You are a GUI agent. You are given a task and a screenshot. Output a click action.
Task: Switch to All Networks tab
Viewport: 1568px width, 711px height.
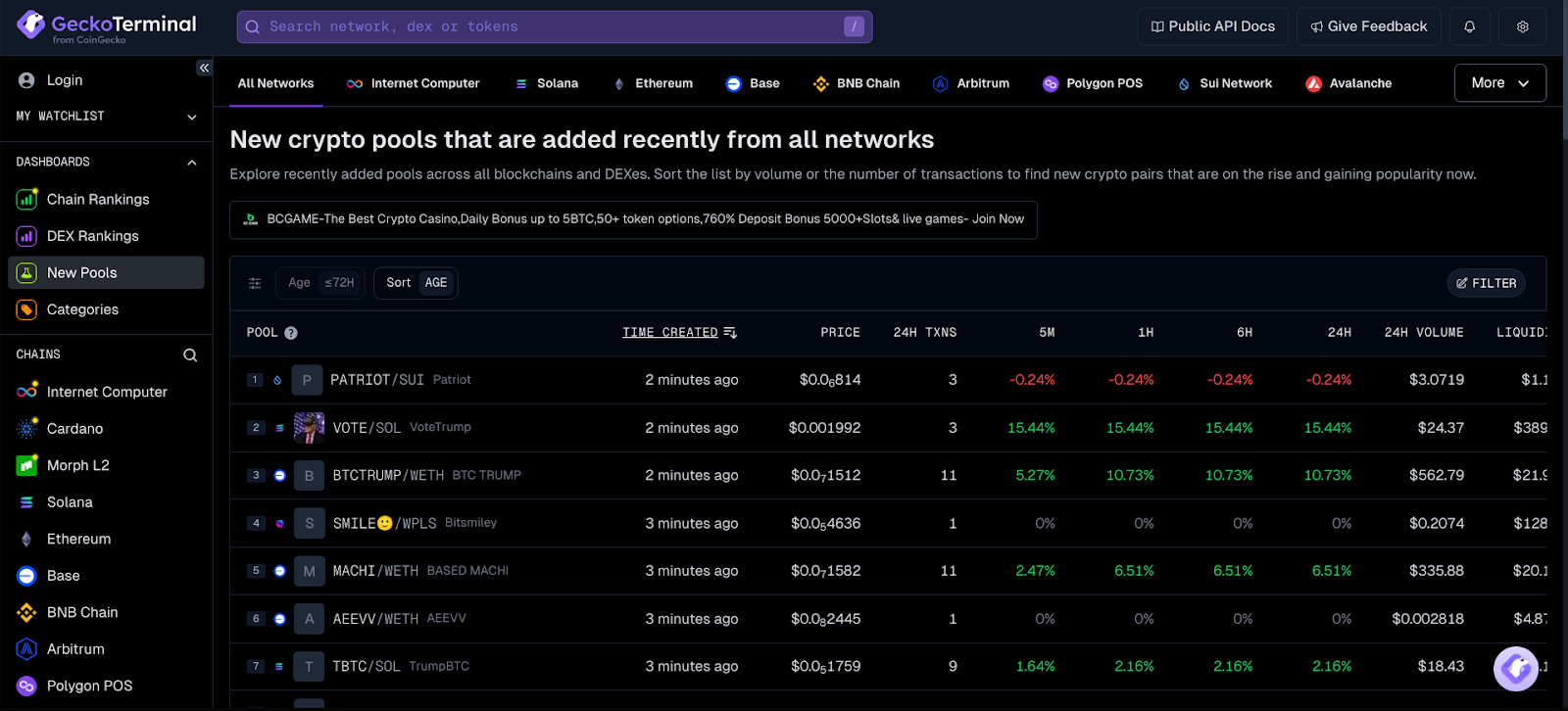pos(275,83)
